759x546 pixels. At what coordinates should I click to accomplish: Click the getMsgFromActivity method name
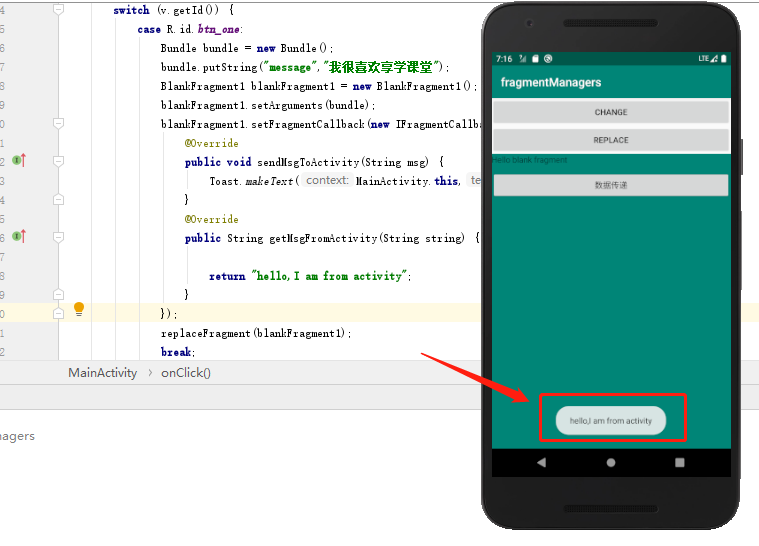[323, 238]
